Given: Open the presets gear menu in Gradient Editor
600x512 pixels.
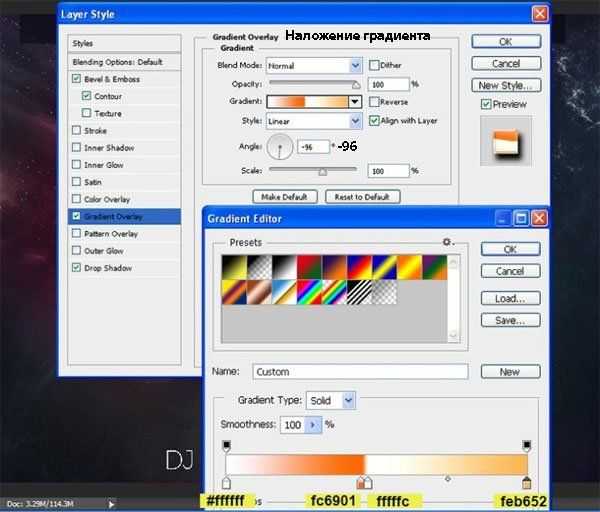Looking at the screenshot, I should tap(447, 242).
